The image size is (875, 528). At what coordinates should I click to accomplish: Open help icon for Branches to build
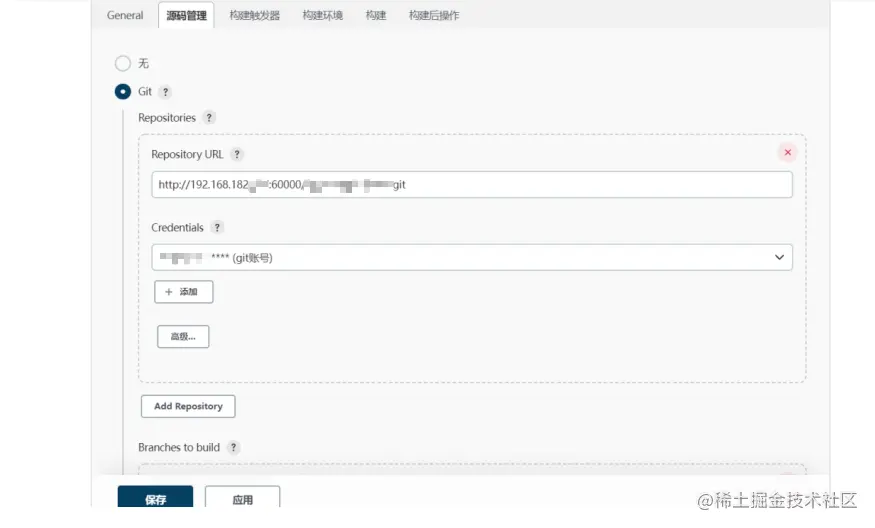click(233, 447)
